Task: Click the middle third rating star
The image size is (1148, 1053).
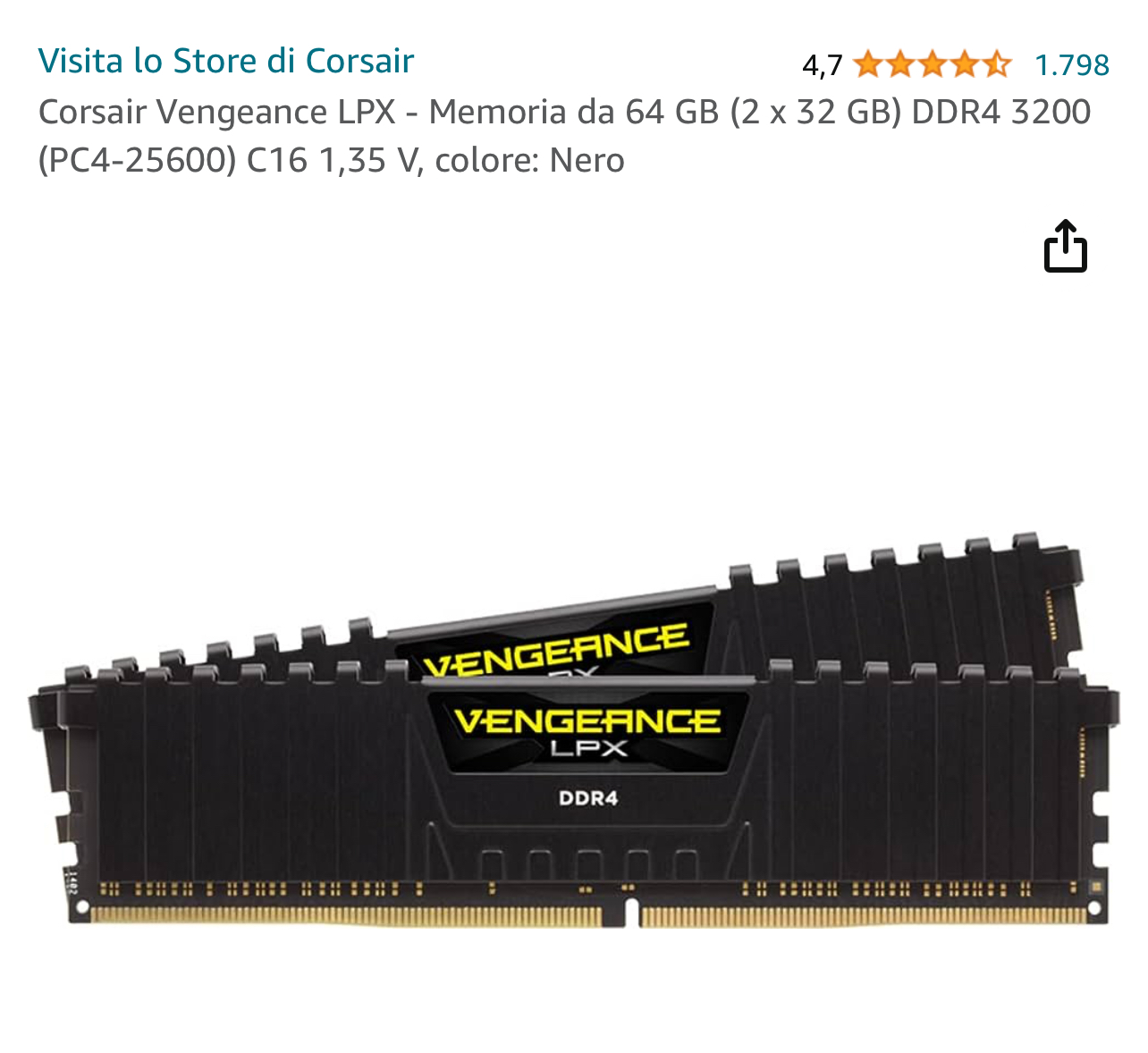Action: (x=932, y=64)
